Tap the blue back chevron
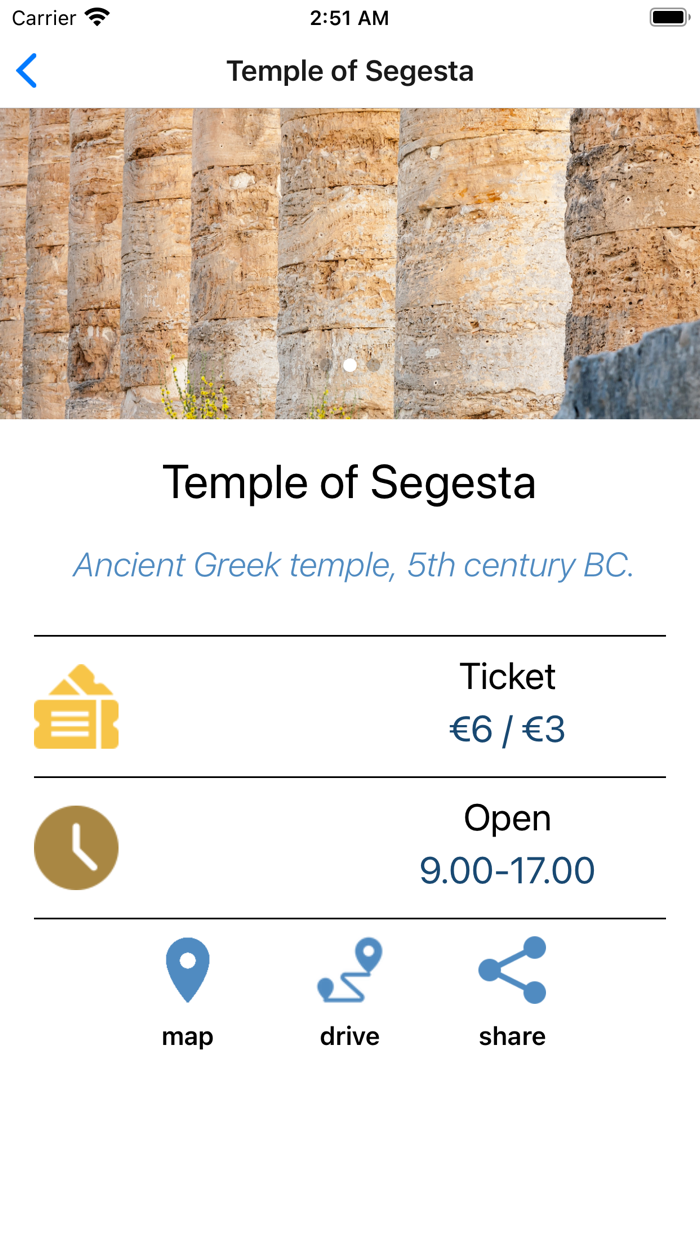This screenshot has height=1244, width=700. coord(27,71)
